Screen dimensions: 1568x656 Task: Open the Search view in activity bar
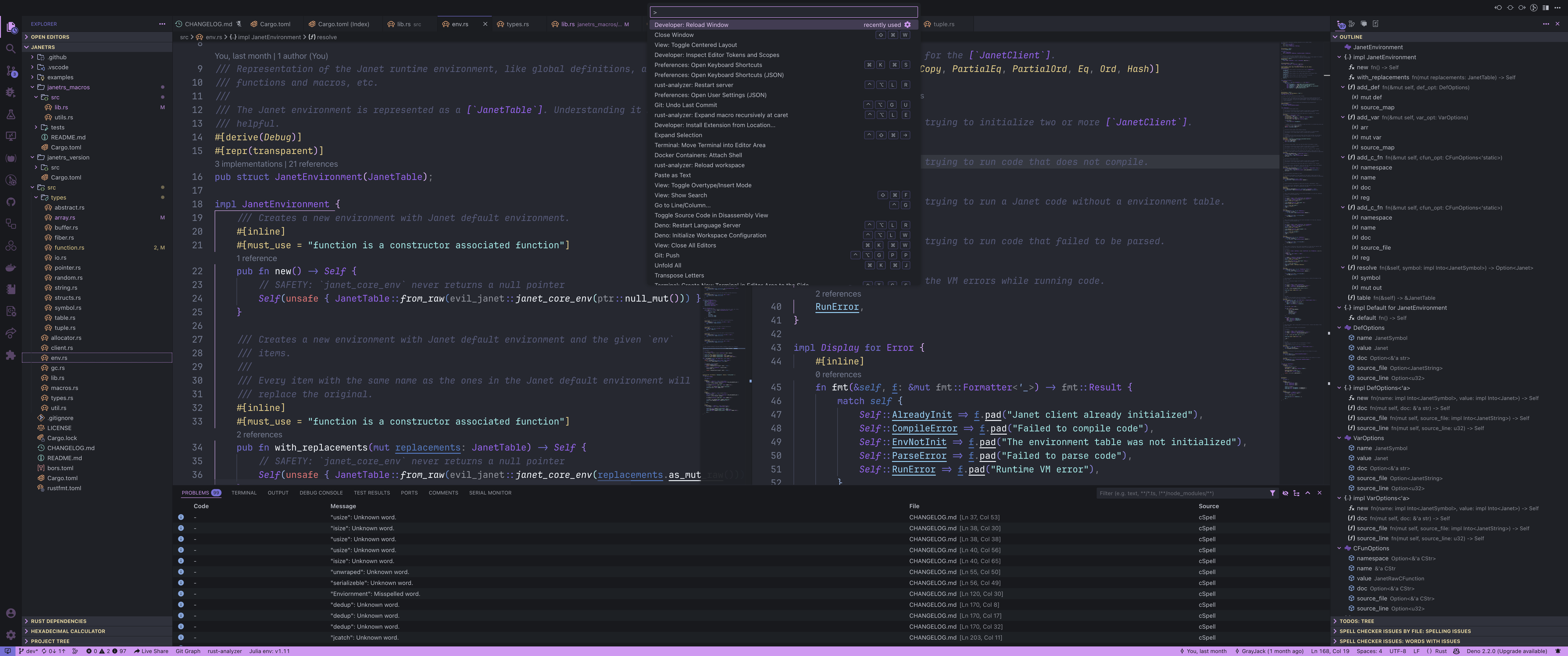[x=10, y=49]
